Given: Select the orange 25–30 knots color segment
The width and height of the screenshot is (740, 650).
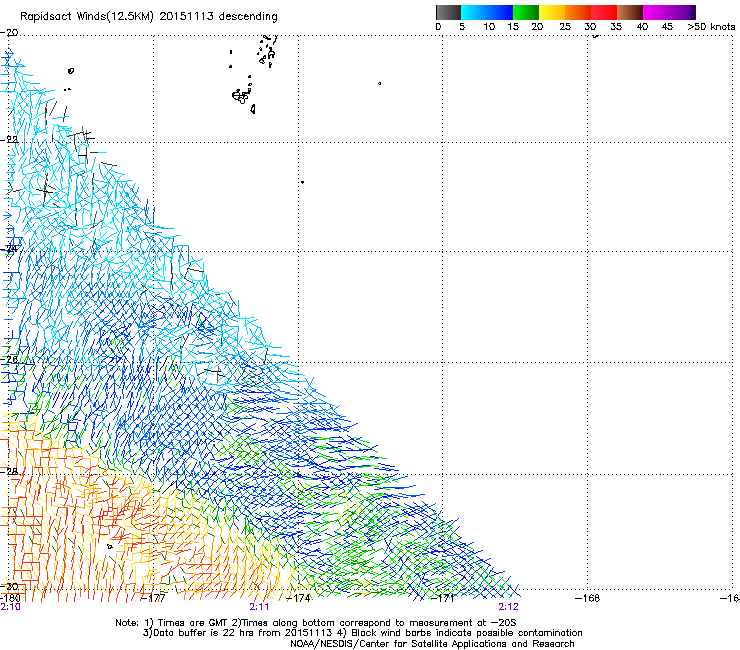Looking at the screenshot, I should coord(578,12).
